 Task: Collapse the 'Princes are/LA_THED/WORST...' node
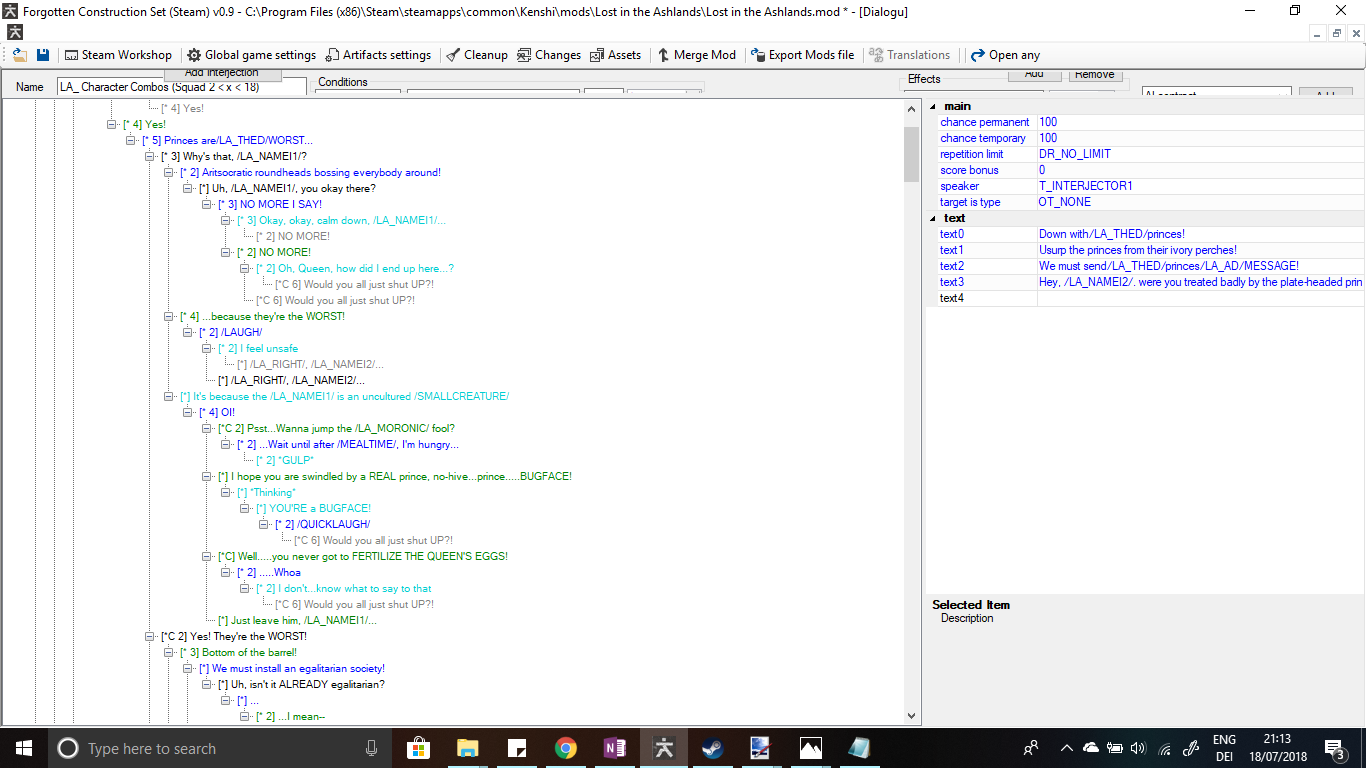[131, 140]
